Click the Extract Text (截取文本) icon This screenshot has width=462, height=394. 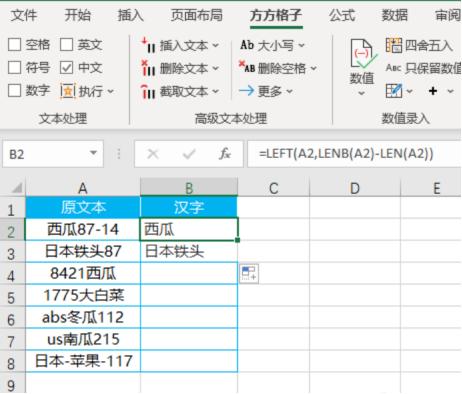148,91
